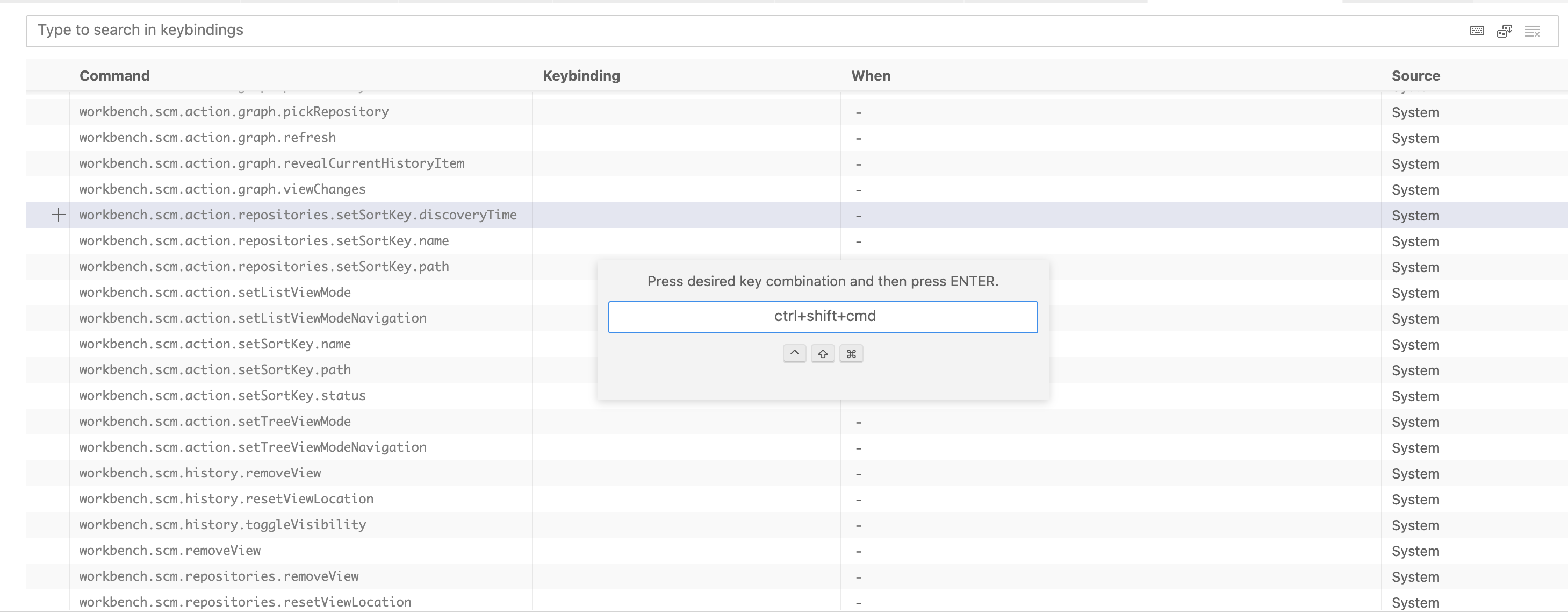Select workbench.scm.action.graph.viewChanges row
This screenshot has height=613, width=1568.
pos(222,189)
